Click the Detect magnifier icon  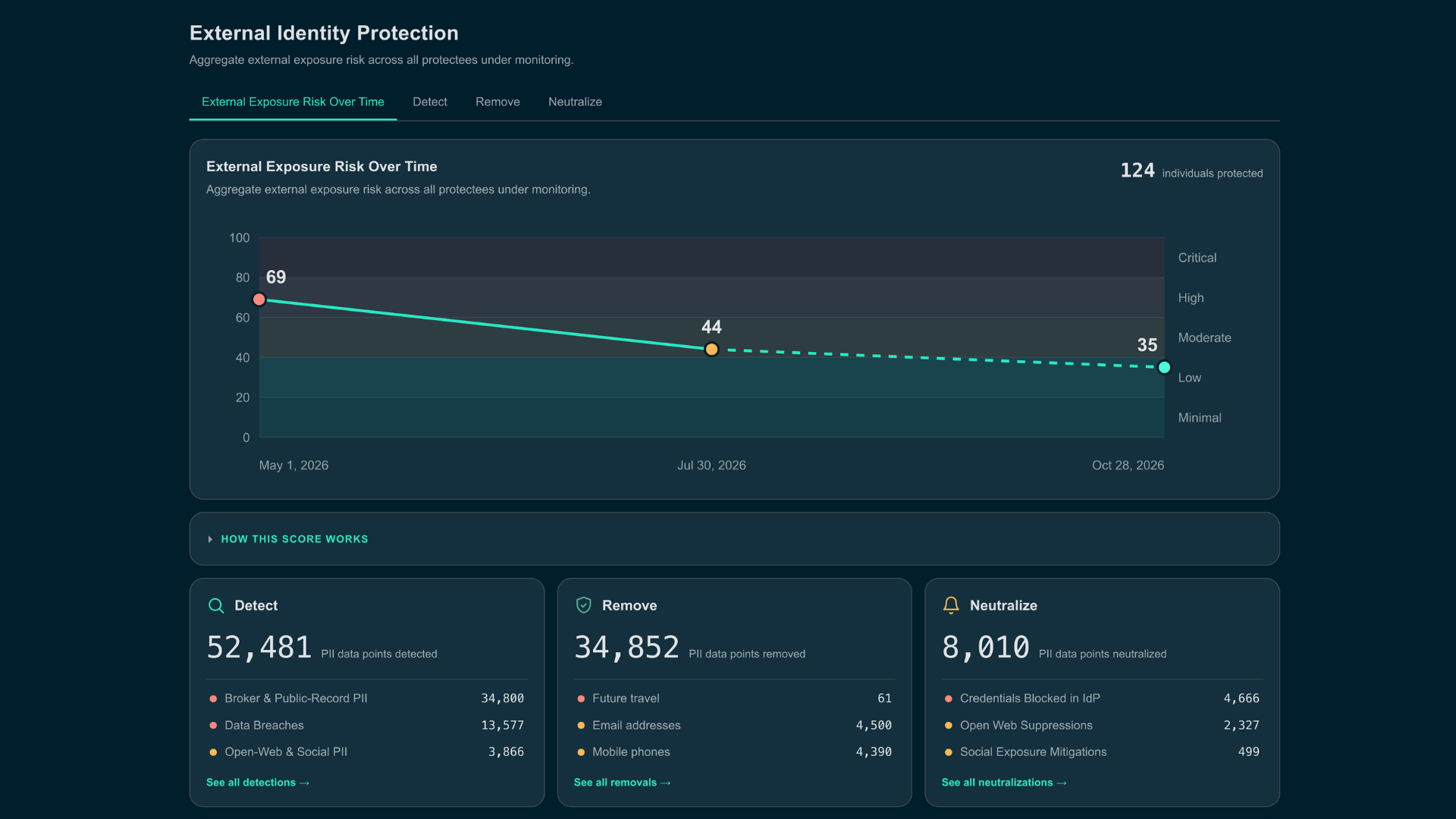[x=216, y=605]
